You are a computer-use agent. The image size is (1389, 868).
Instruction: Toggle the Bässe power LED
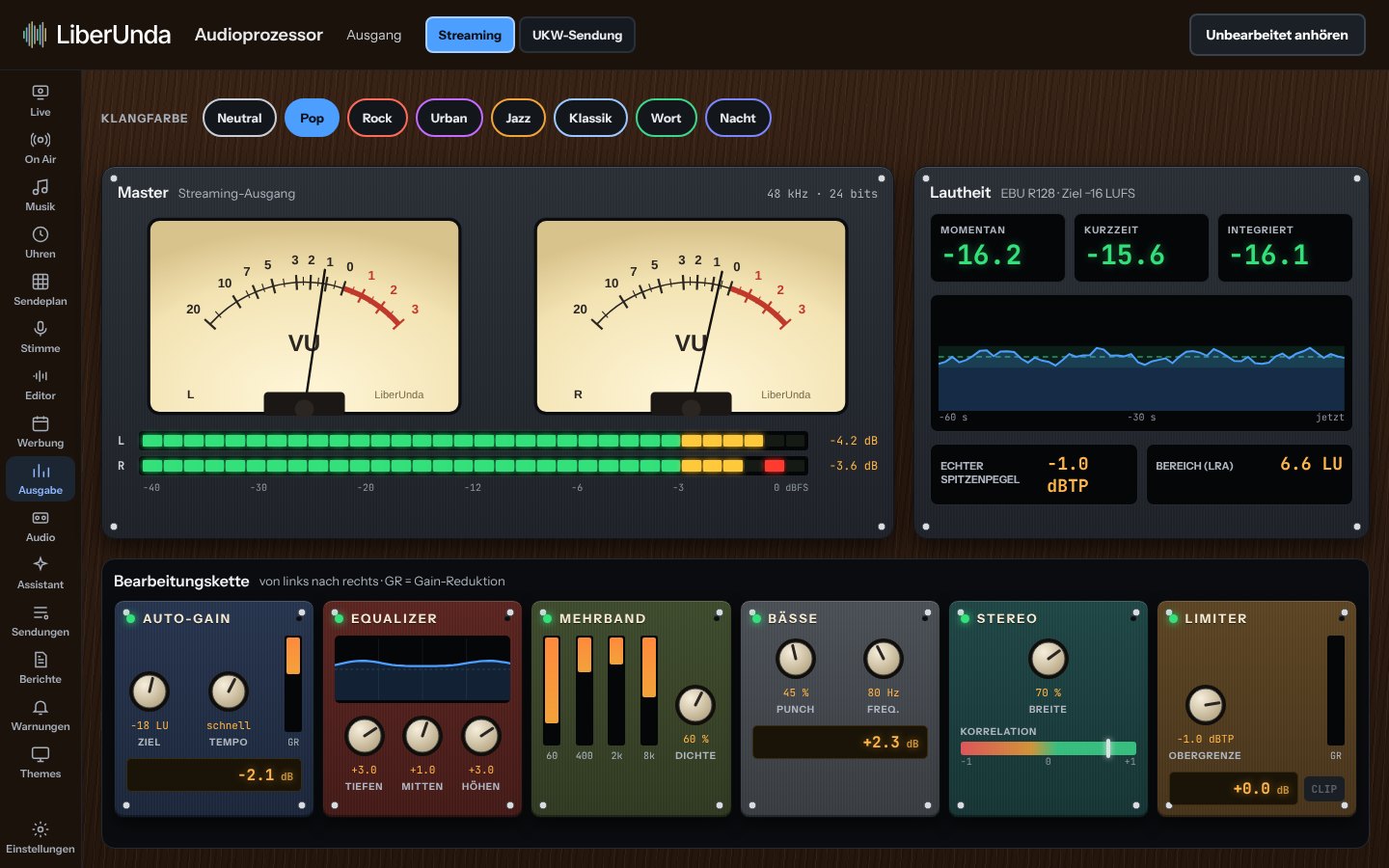point(755,618)
